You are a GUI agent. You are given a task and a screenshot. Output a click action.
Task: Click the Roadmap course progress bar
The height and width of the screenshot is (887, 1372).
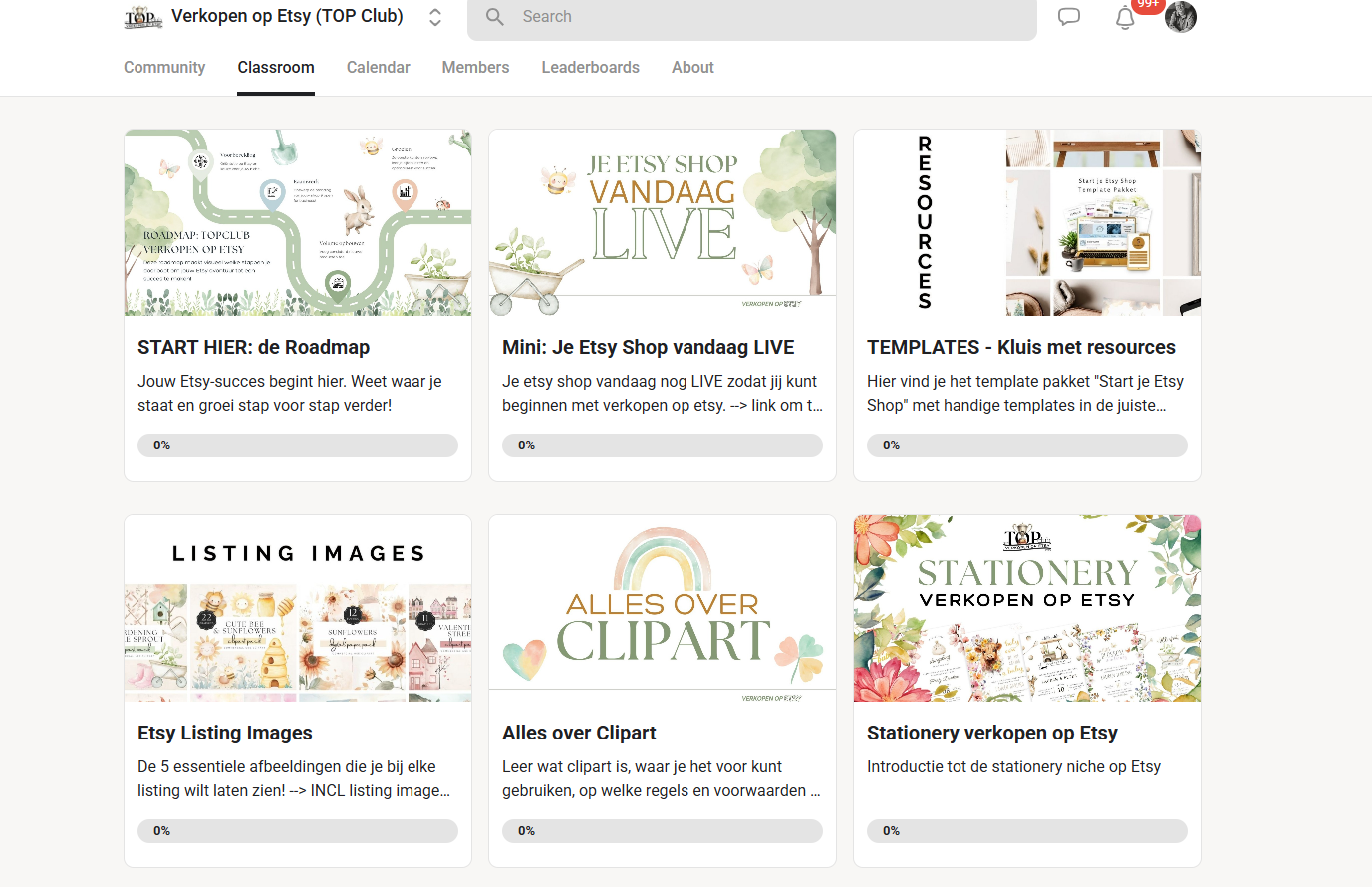(298, 445)
